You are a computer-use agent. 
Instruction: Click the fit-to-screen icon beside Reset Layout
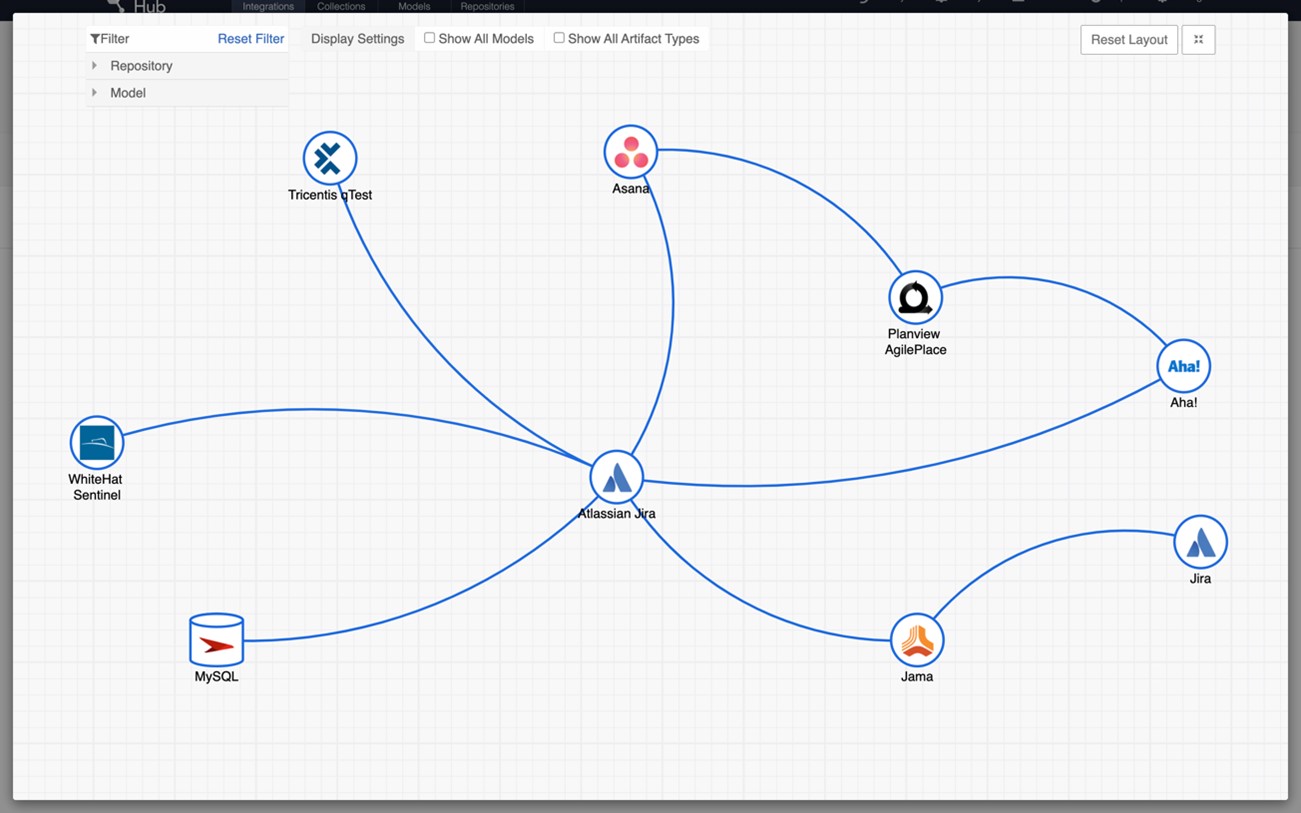click(x=1198, y=39)
